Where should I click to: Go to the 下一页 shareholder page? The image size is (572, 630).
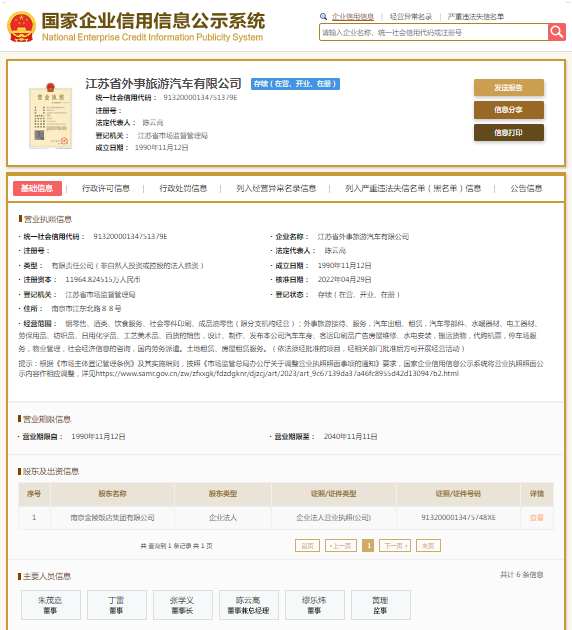coord(395,546)
